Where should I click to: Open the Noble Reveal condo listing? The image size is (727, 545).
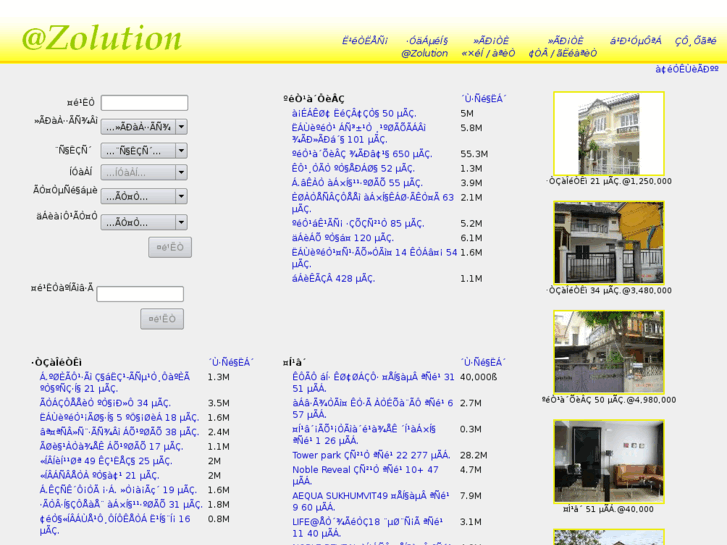click(365, 475)
